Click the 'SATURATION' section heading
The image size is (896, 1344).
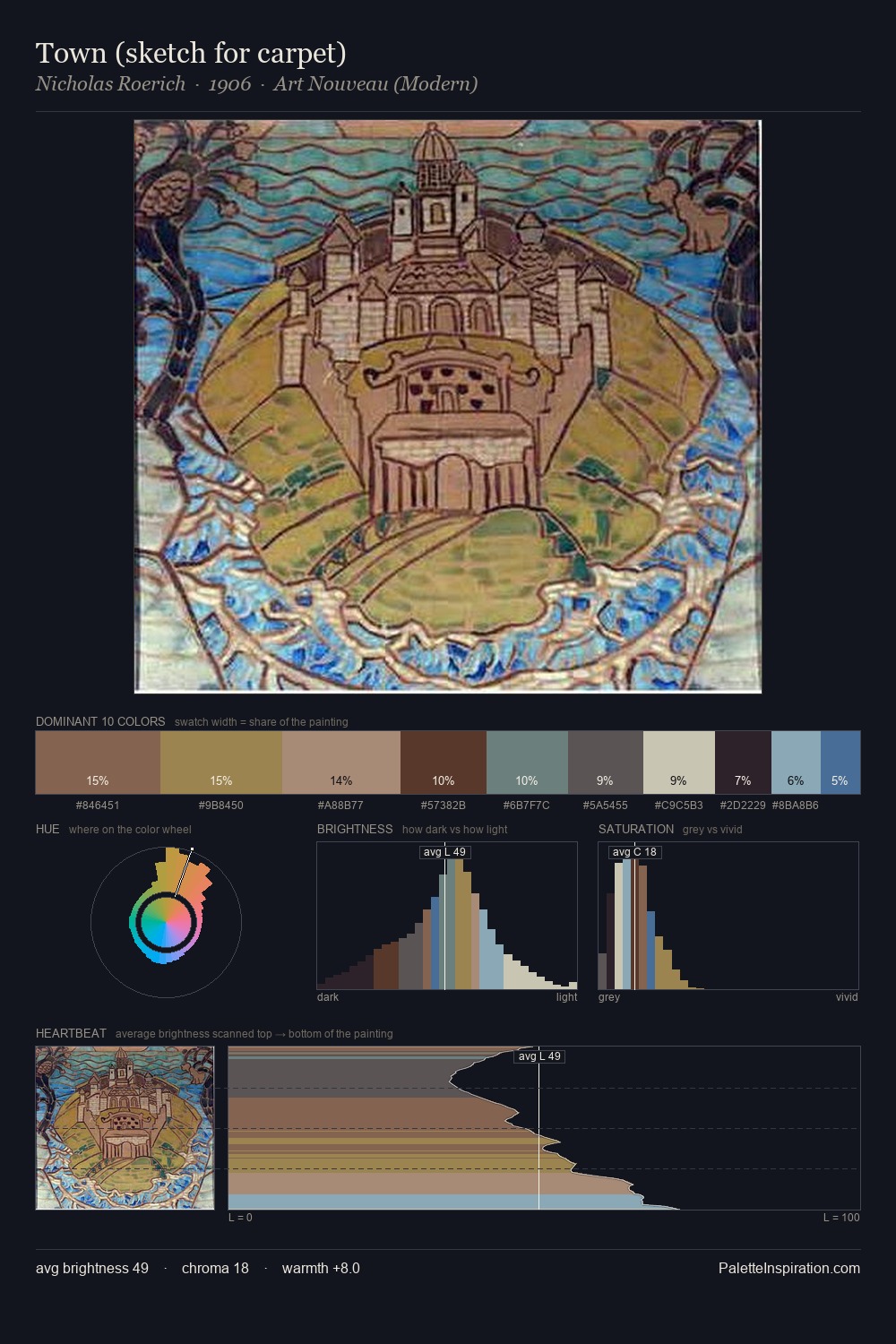coord(636,829)
